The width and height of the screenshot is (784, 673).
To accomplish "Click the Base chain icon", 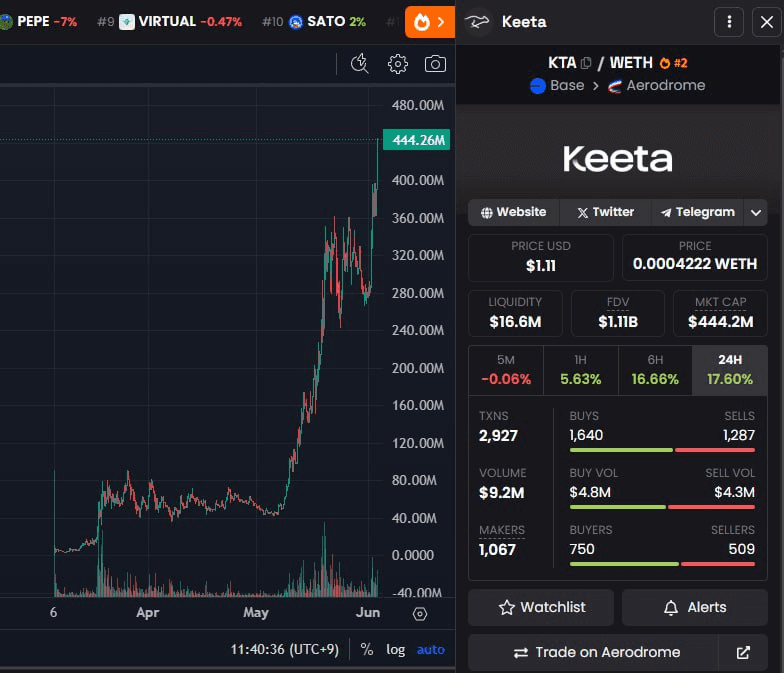I will (538, 86).
